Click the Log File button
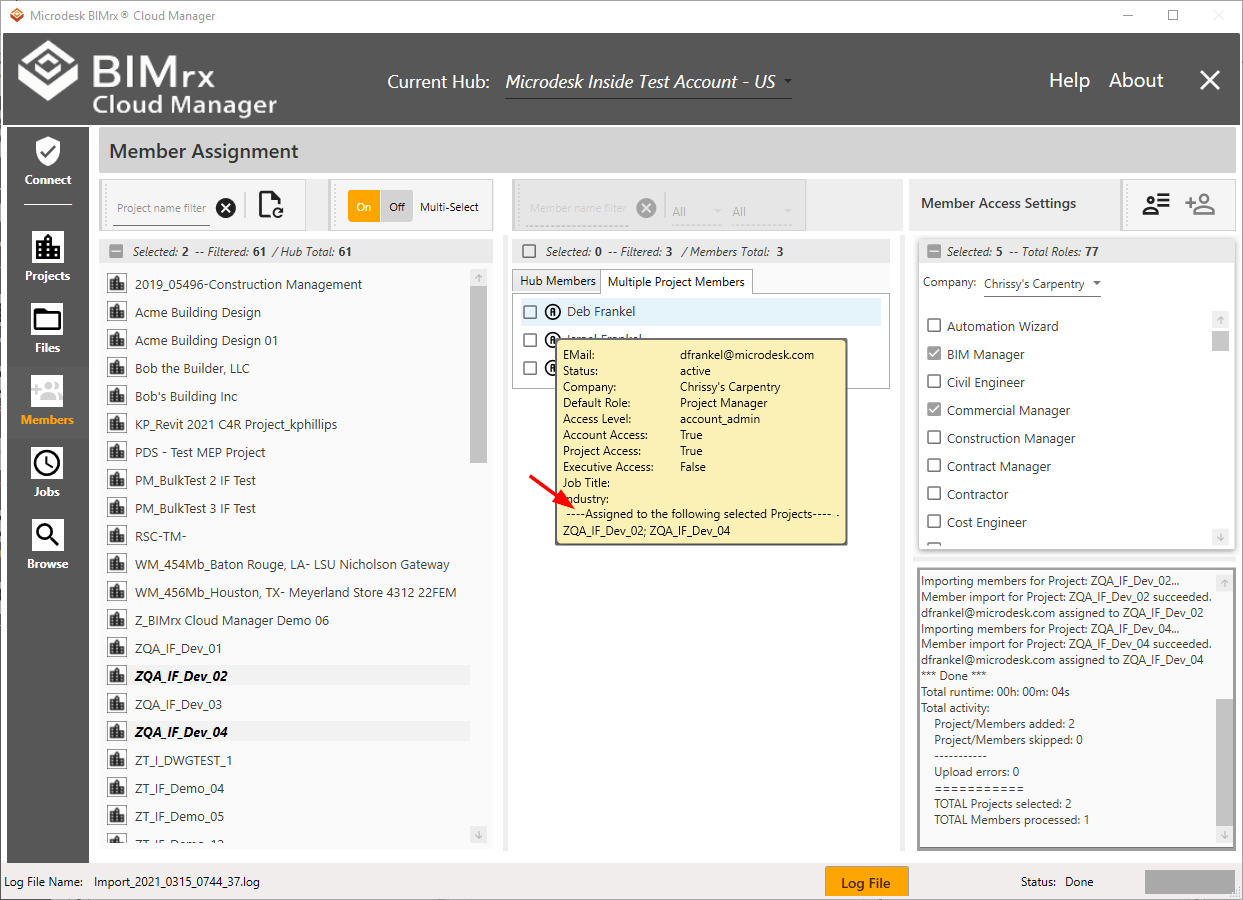 click(x=866, y=883)
